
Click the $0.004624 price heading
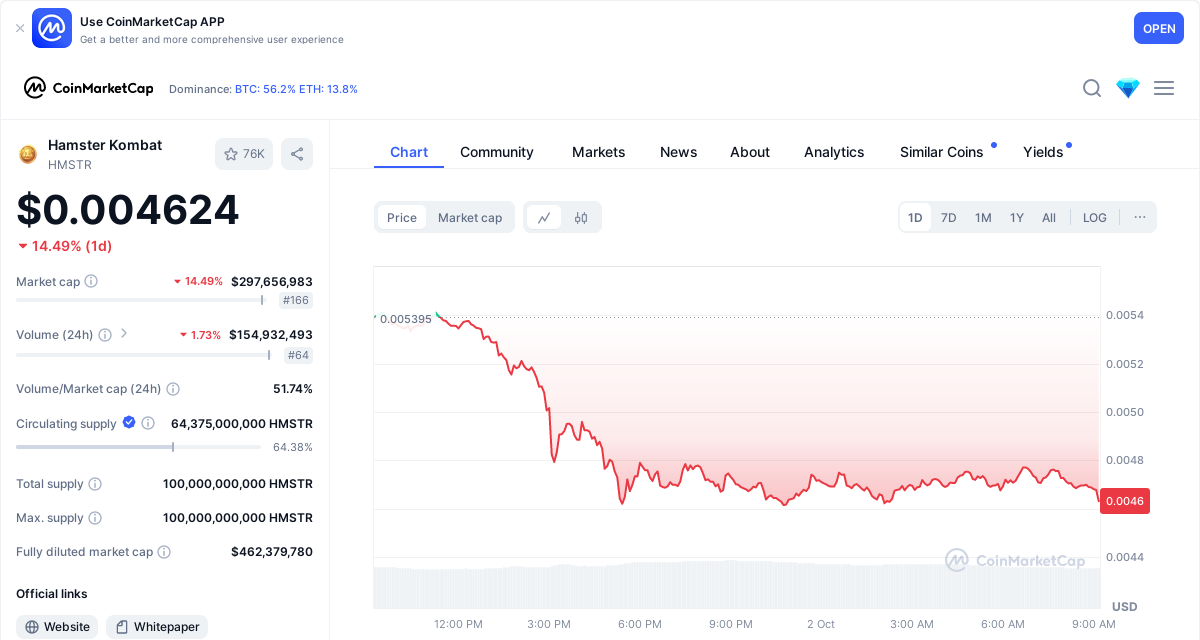[128, 210]
